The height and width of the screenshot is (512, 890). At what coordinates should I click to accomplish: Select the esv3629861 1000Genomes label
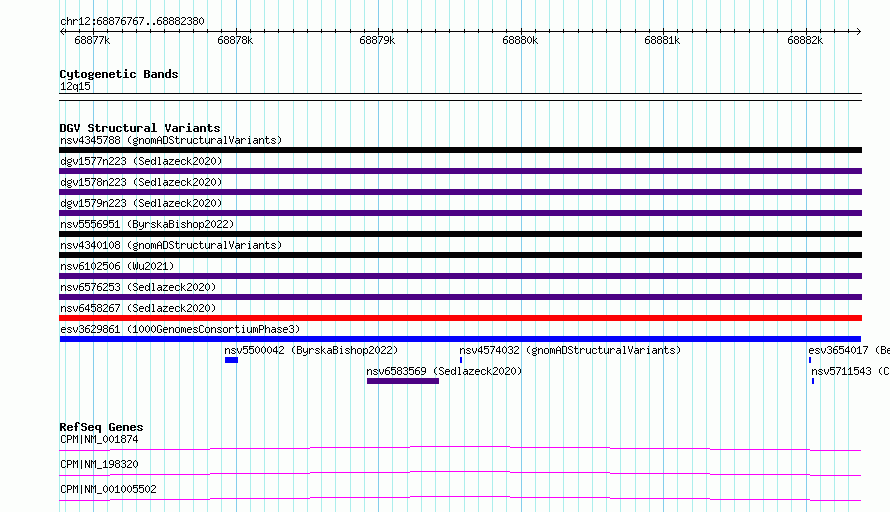180,329
